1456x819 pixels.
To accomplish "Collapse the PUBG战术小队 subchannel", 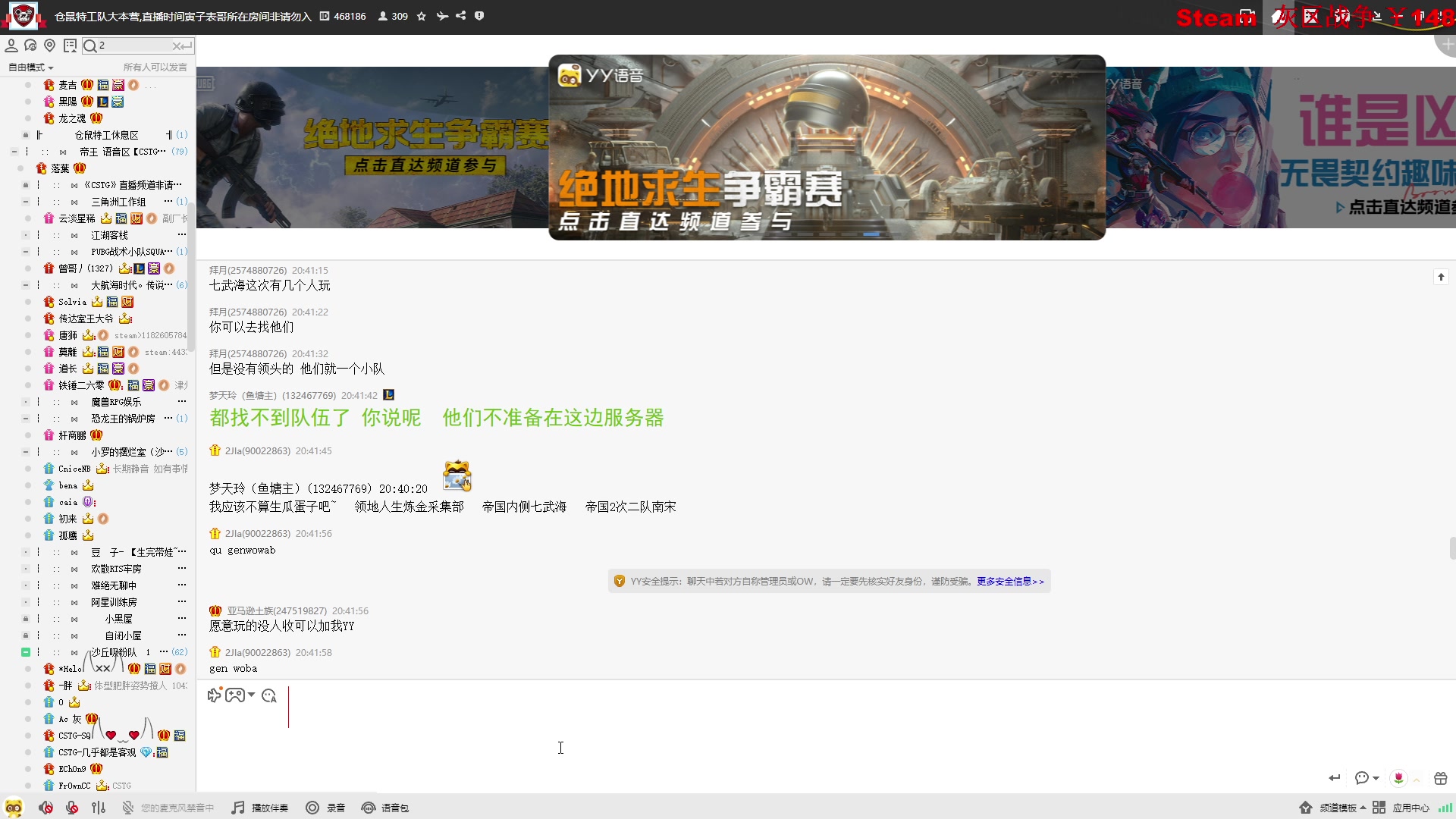I will click(x=26, y=252).
